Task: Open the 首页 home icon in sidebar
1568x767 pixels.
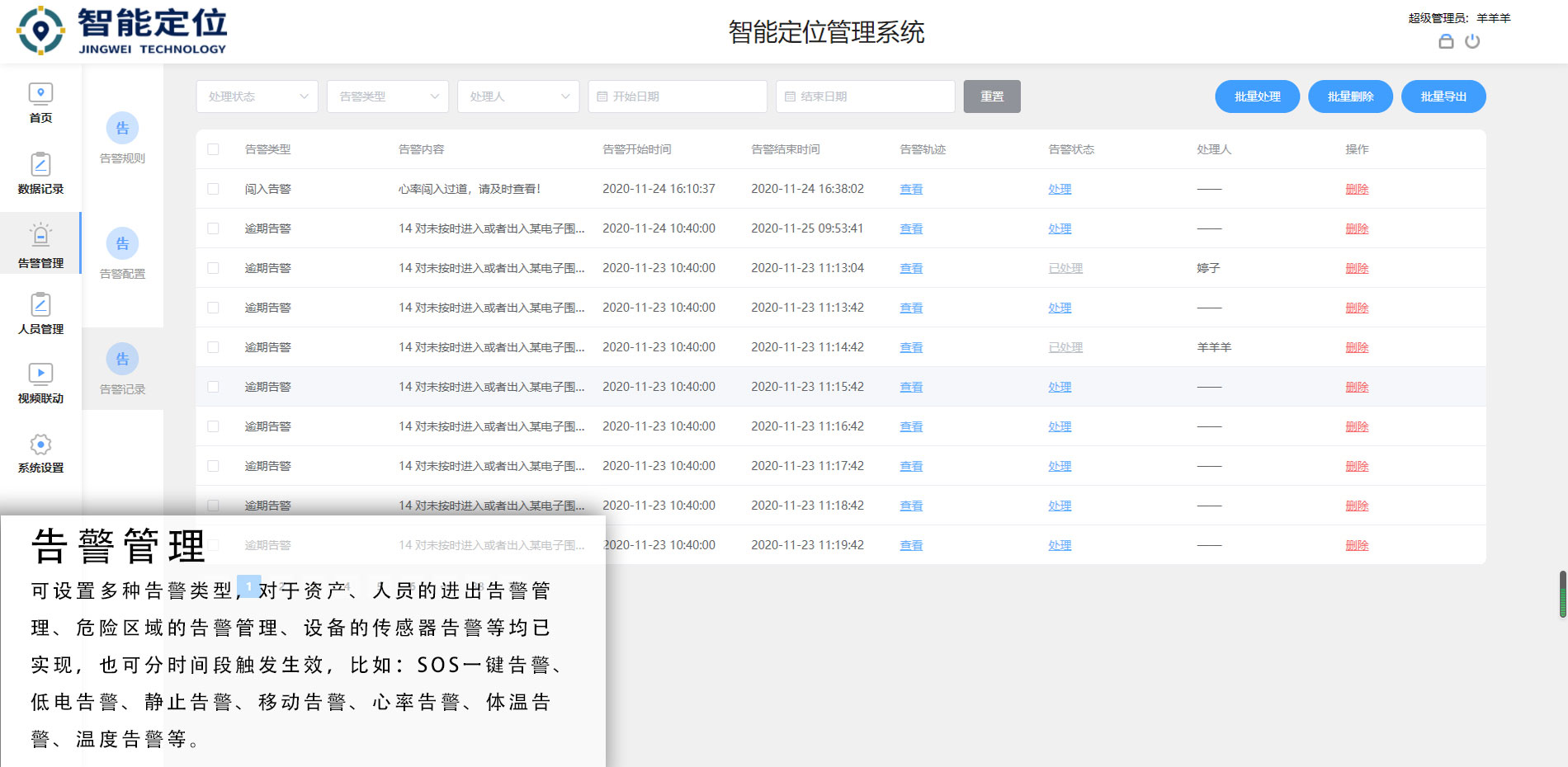Action: (40, 93)
